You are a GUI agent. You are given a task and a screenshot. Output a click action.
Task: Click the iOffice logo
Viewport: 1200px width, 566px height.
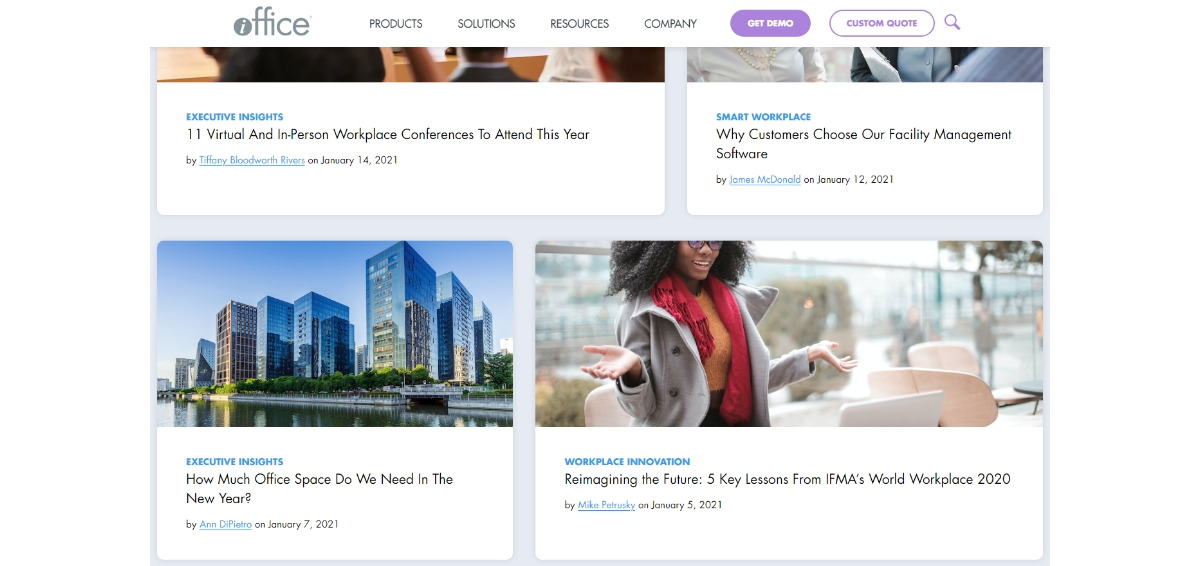pos(271,23)
